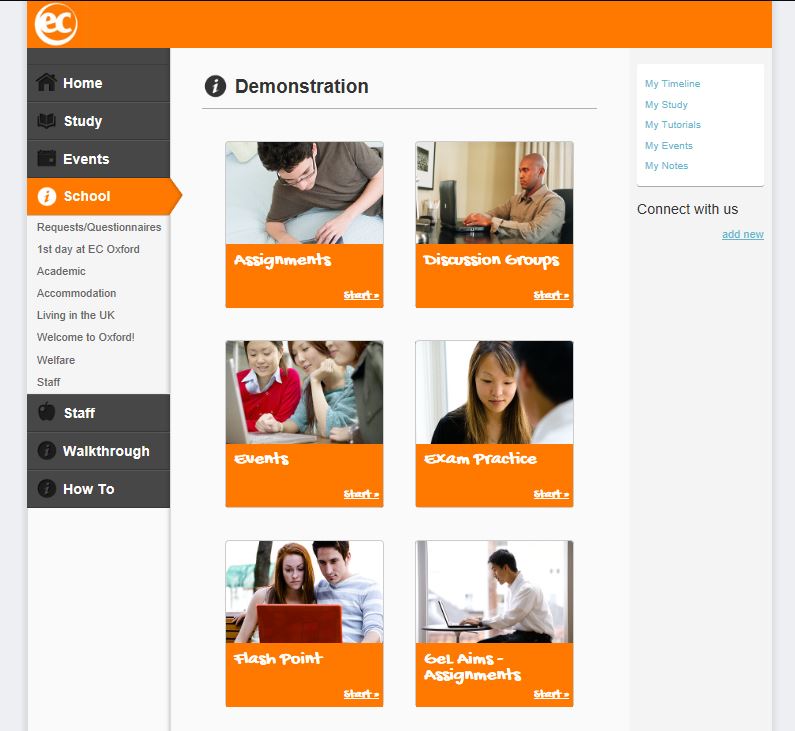Click the Events card photo of three students
The width and height of the screenshot is (795, 731).
coord(304,392)
